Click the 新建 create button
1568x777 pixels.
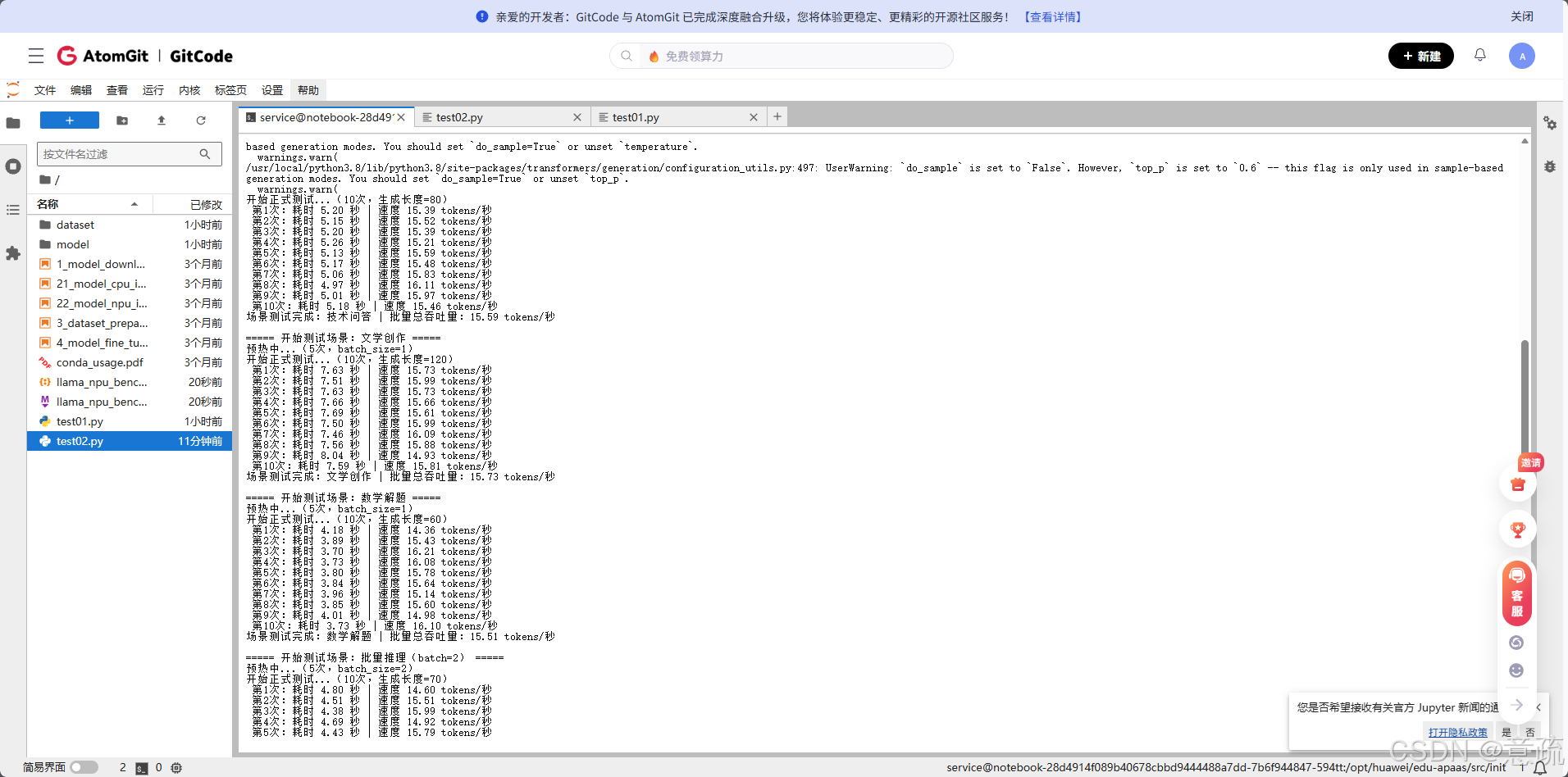click(x=1421, y=56)
